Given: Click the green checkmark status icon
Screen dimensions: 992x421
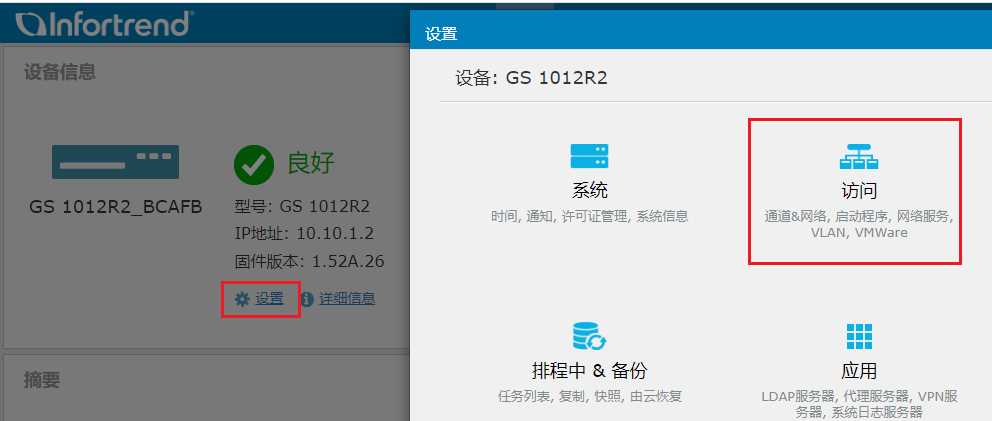Looking at the screenshot, I should pos(254,164).
